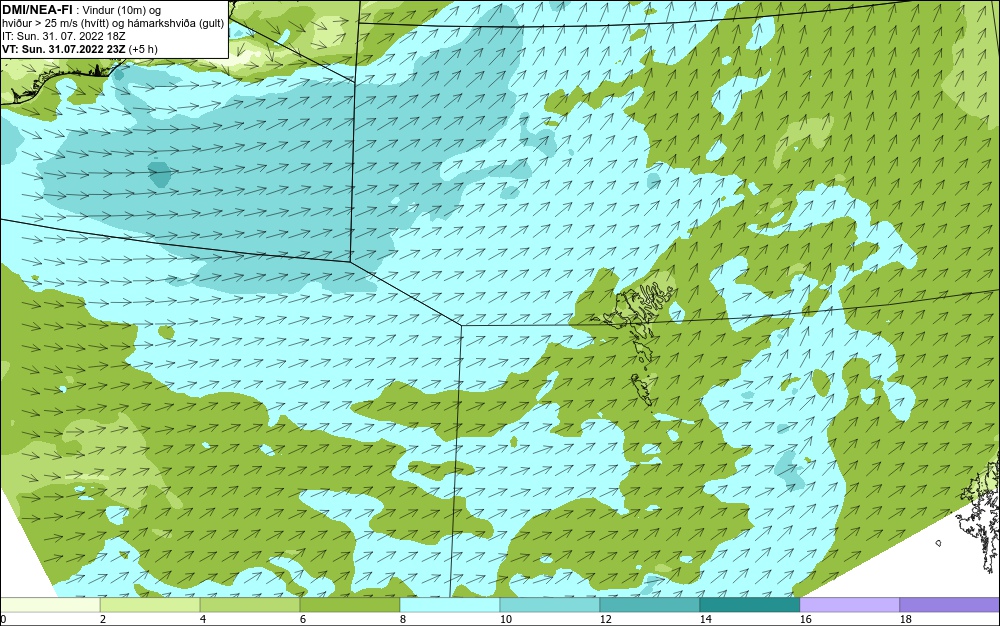Image resolution: width=1000 pixels, height=626 pixels.
Task: Click the "14" scale label
Action: pyautogui.click(x=705, y=619)
